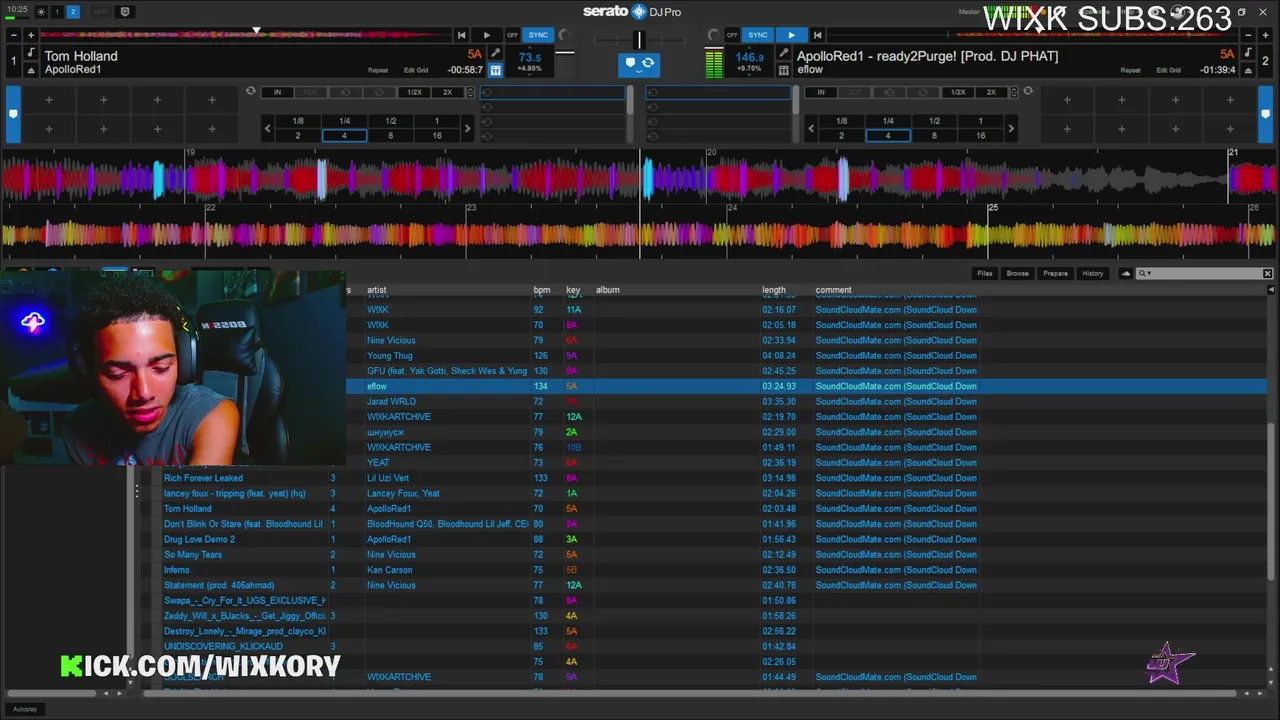The image size is (1280, 720).
Task: Open the Browse tab
Action: [1017, 273]
